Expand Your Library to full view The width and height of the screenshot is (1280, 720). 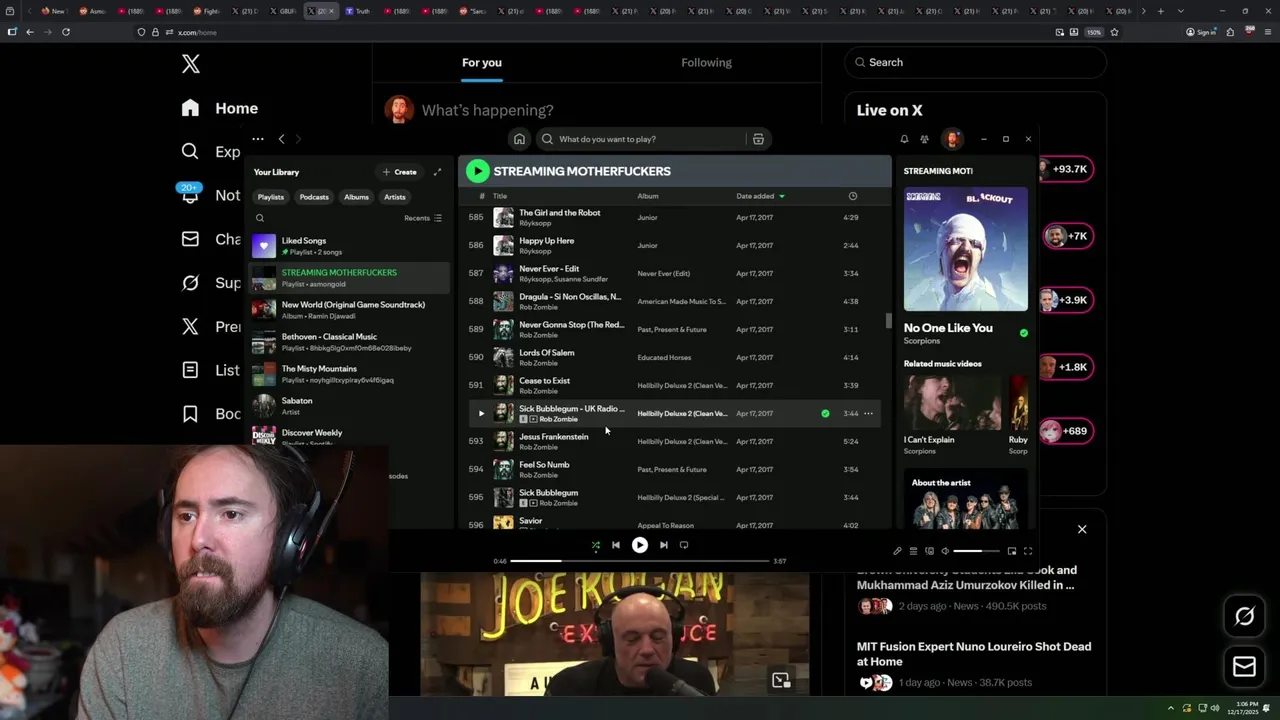pyautogui.click(x=437, y=172)
